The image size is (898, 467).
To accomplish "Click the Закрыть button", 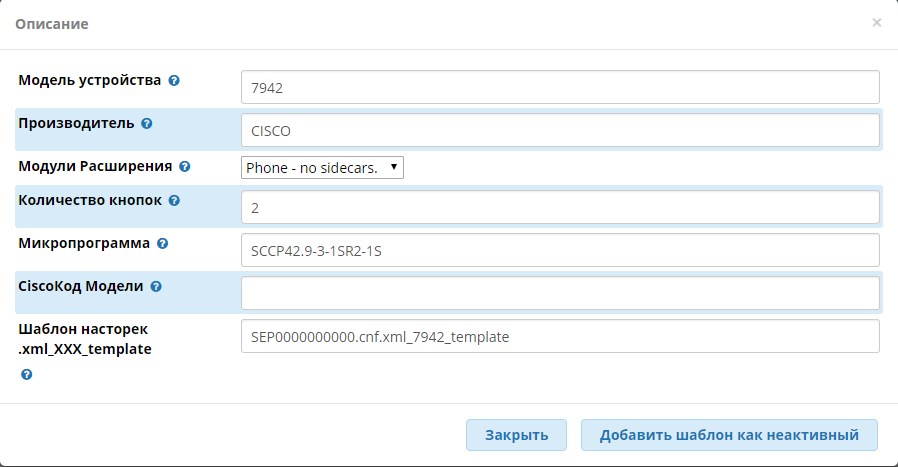I will 517,435.
